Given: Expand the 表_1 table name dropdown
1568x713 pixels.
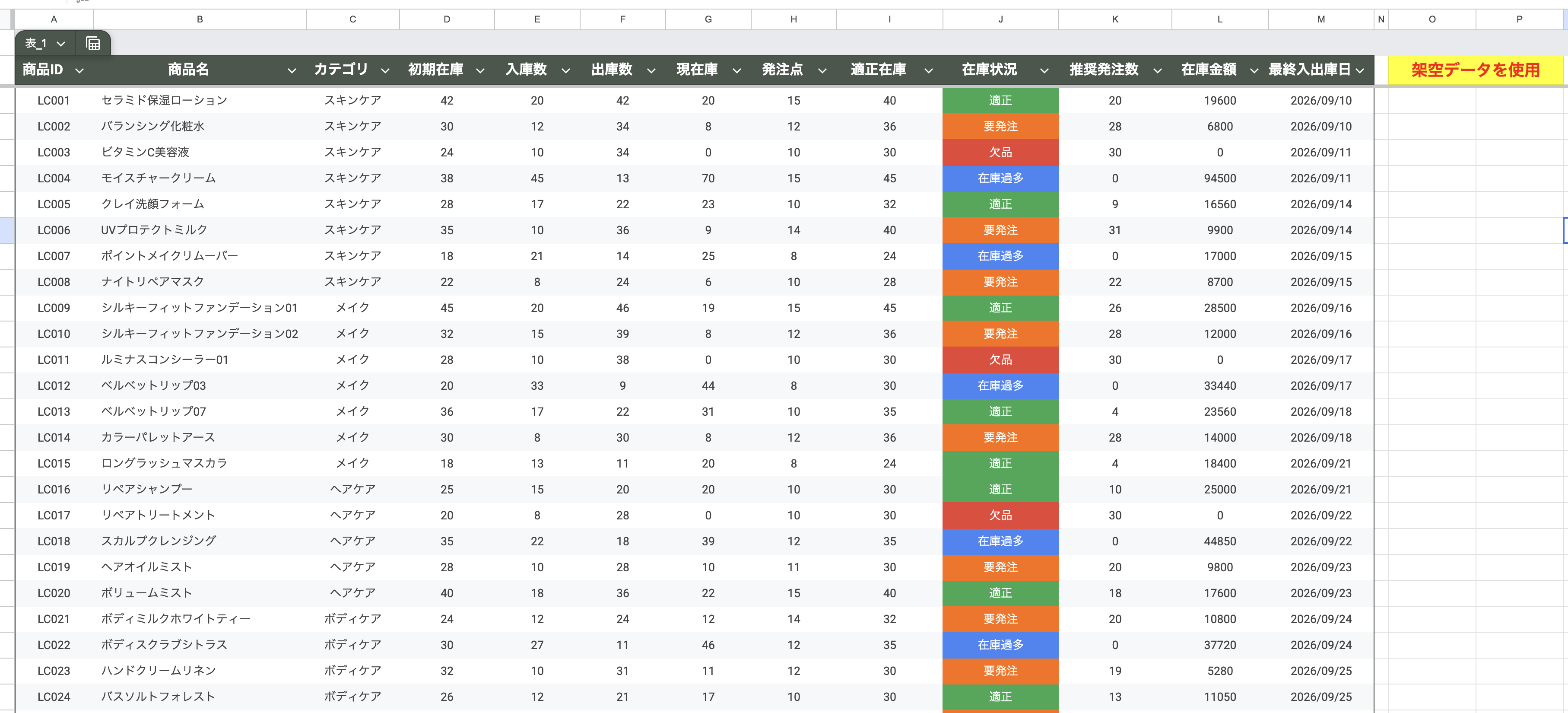Looking at the screenshot, I should 60,44.
